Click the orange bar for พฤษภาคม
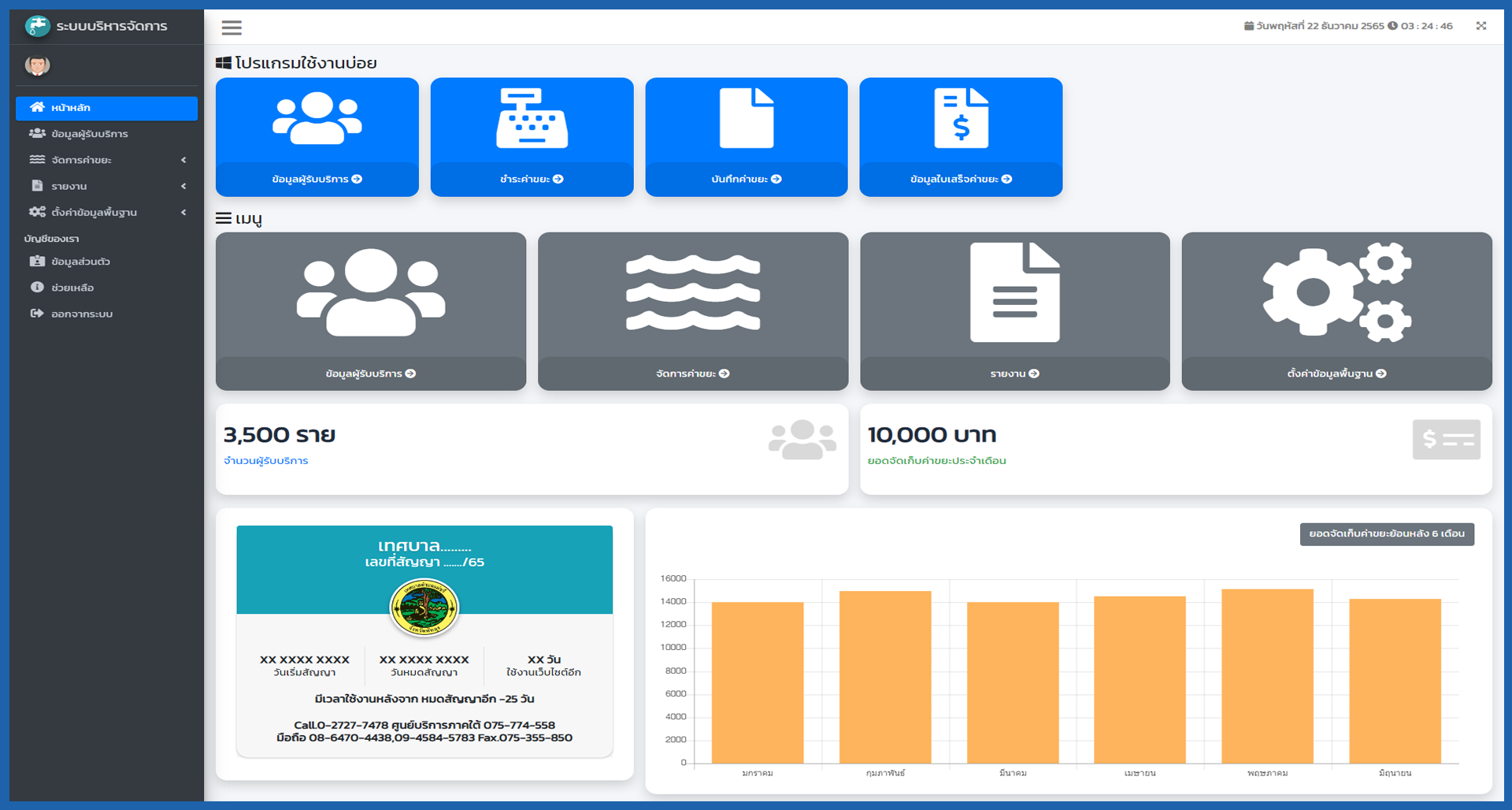Viewport: 1512px width, 810px height. click(x=1267, y=676)
